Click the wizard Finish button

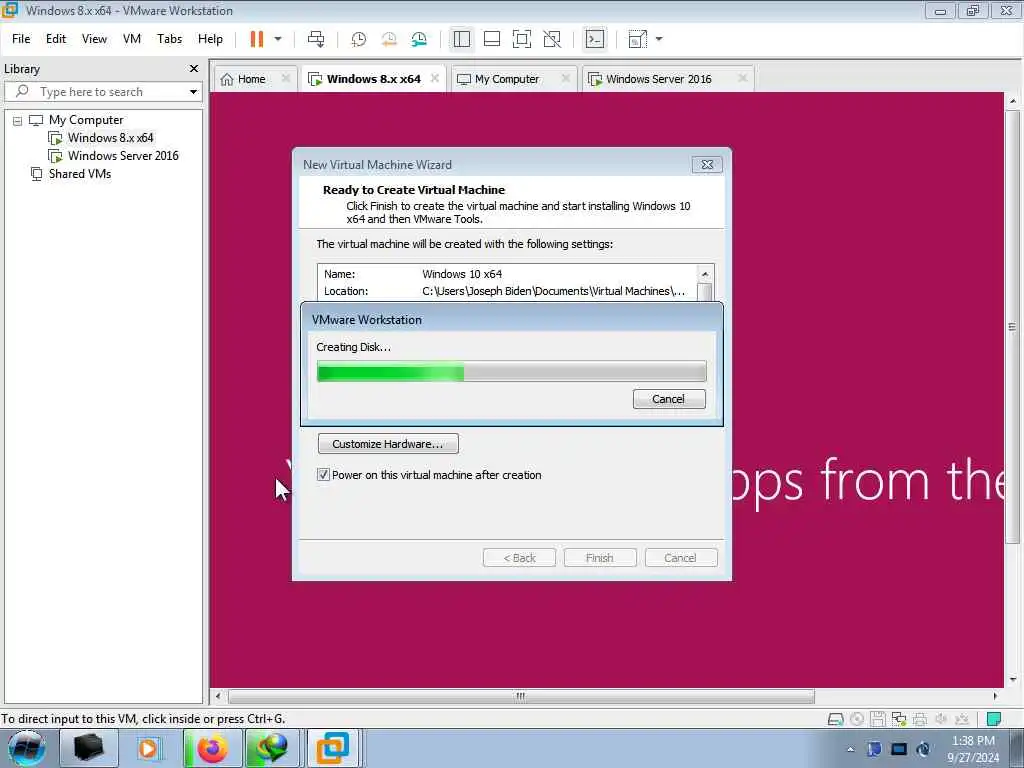click(x=600, y=558)
